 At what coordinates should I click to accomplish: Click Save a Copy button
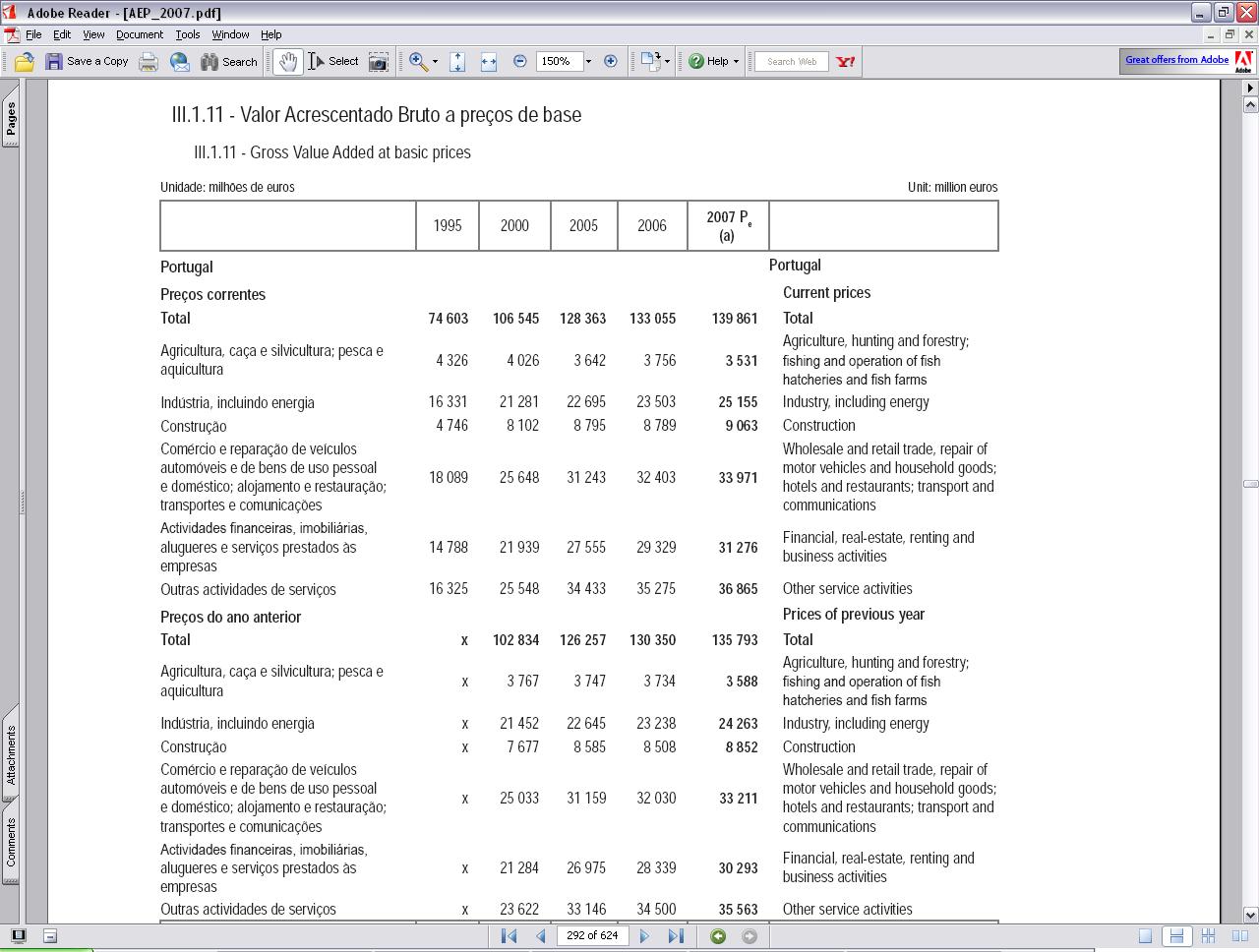click(87, 62)
